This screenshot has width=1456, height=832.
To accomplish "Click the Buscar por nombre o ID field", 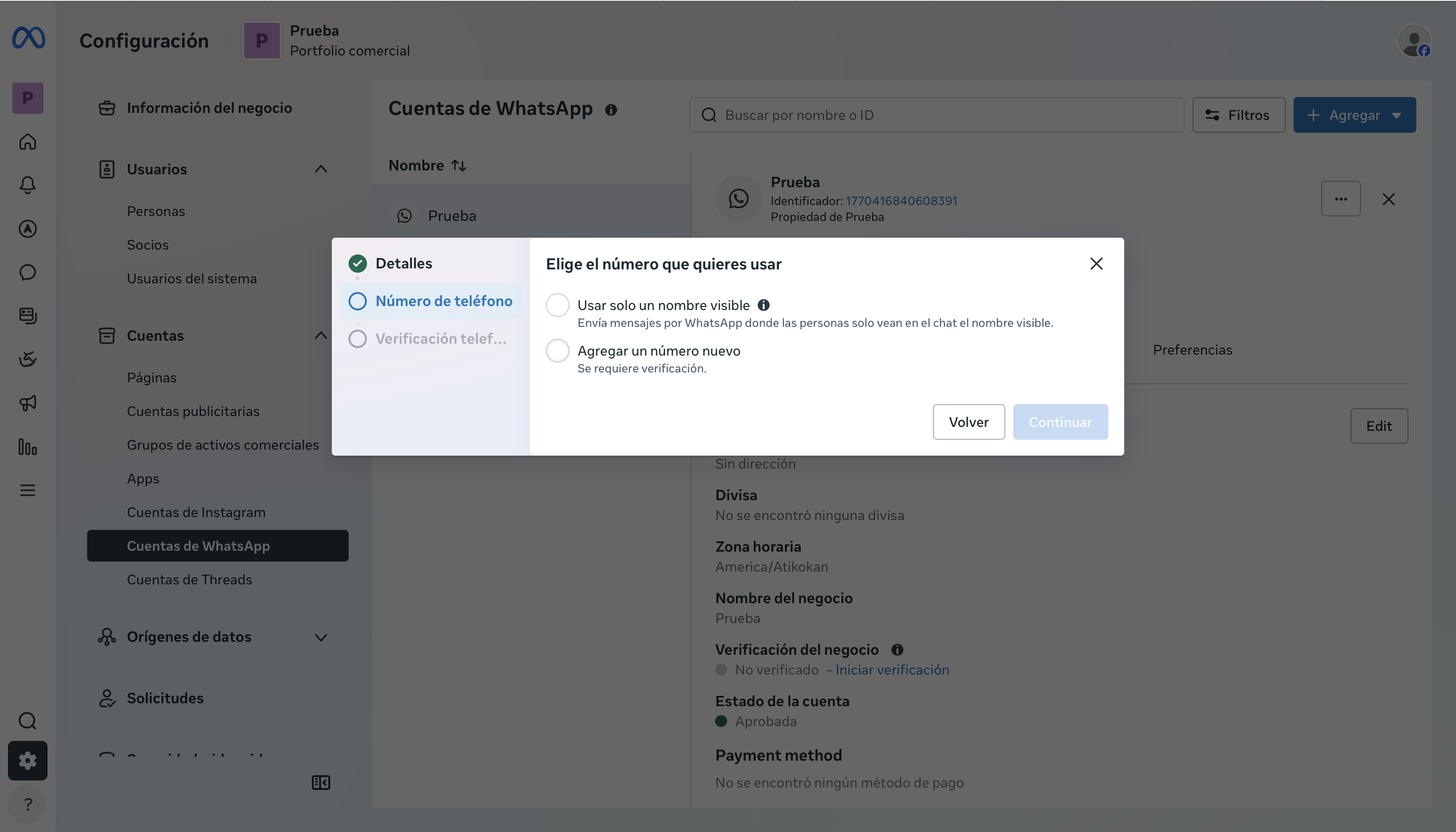I will coord(936,115).
